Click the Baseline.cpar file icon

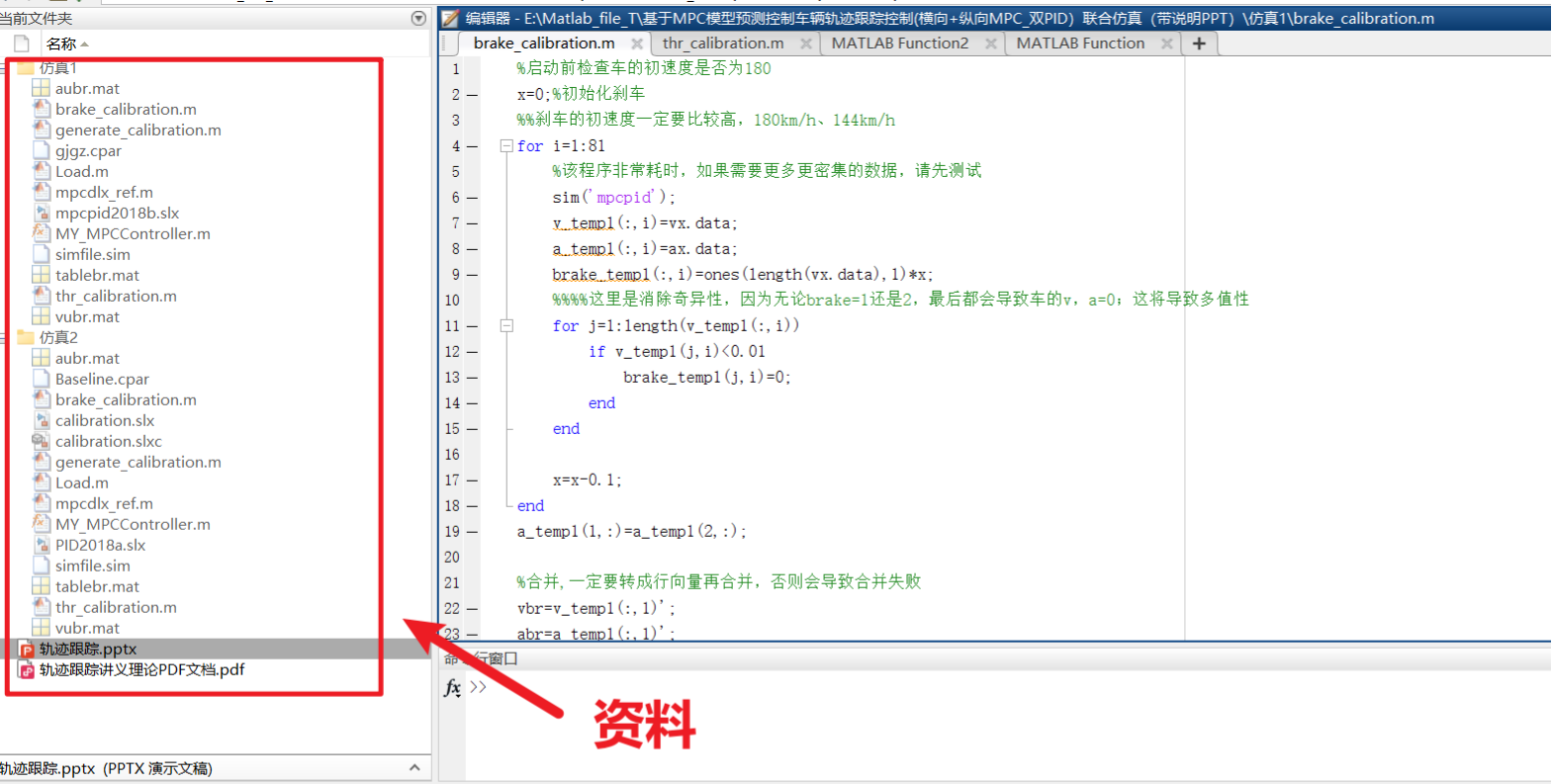[41, 379]
